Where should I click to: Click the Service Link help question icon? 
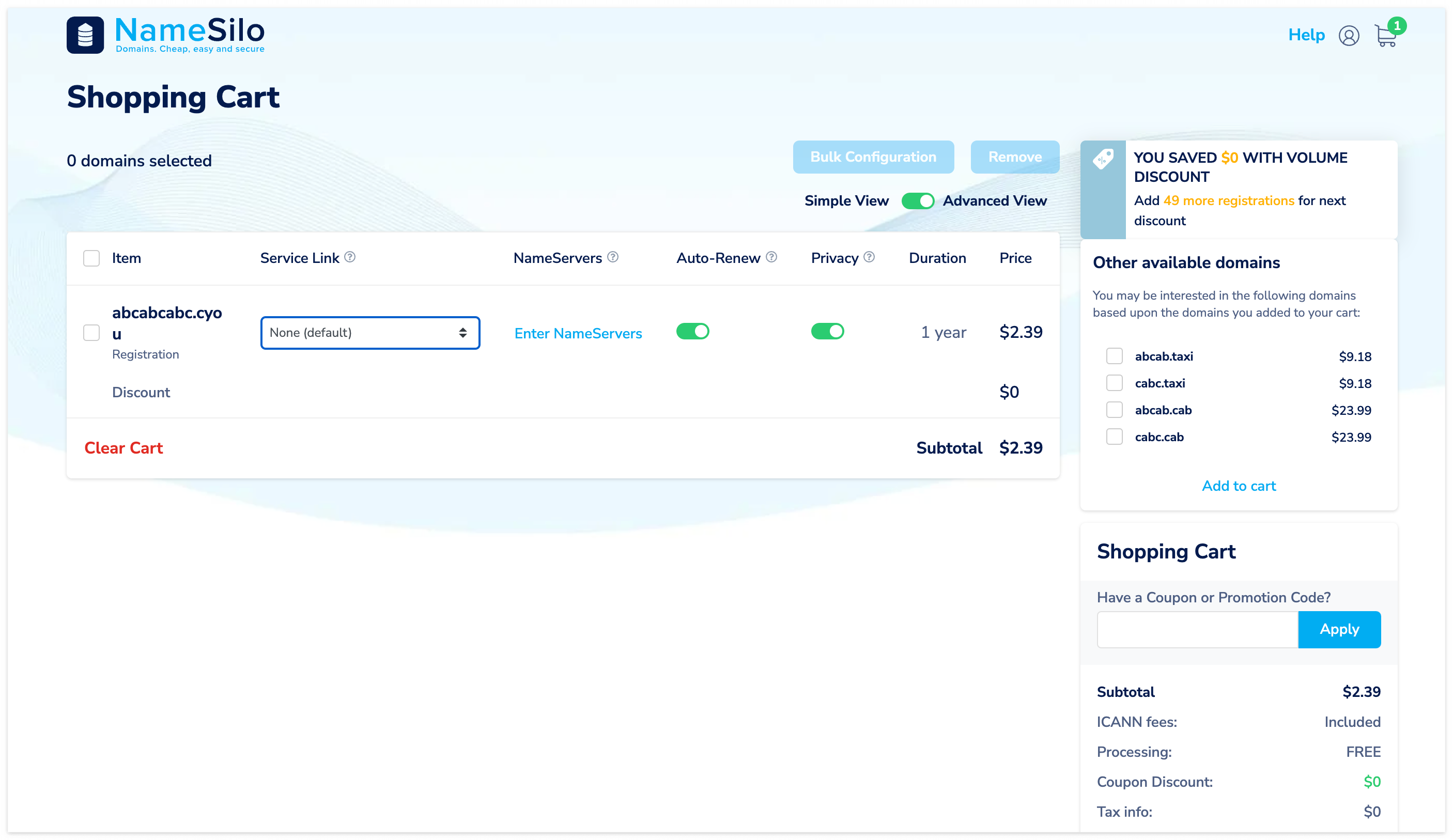coord(350,257)
